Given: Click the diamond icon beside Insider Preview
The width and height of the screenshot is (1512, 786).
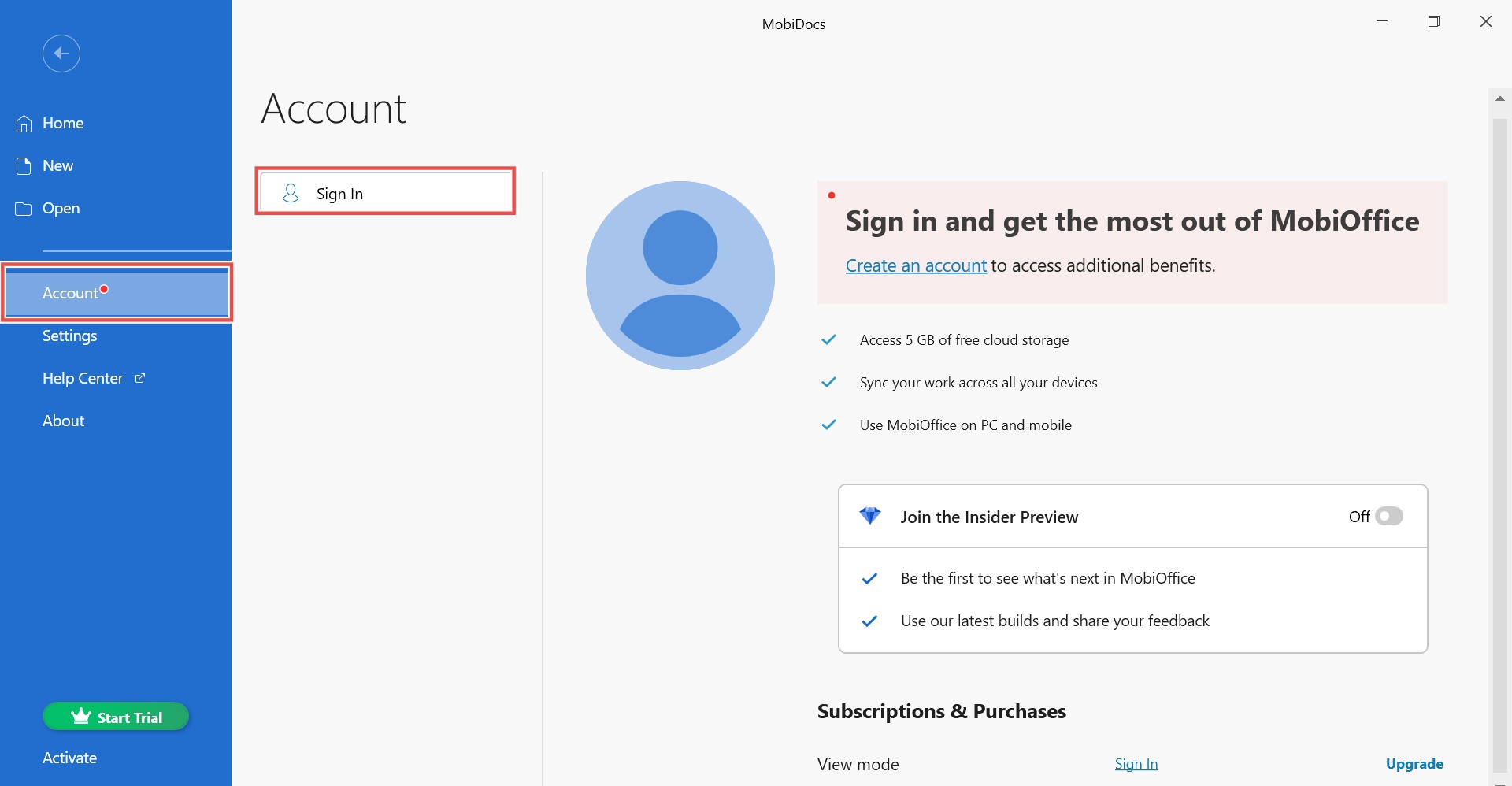Looking at the screenshot, I should pyautogui.click(x=871, y=516).
